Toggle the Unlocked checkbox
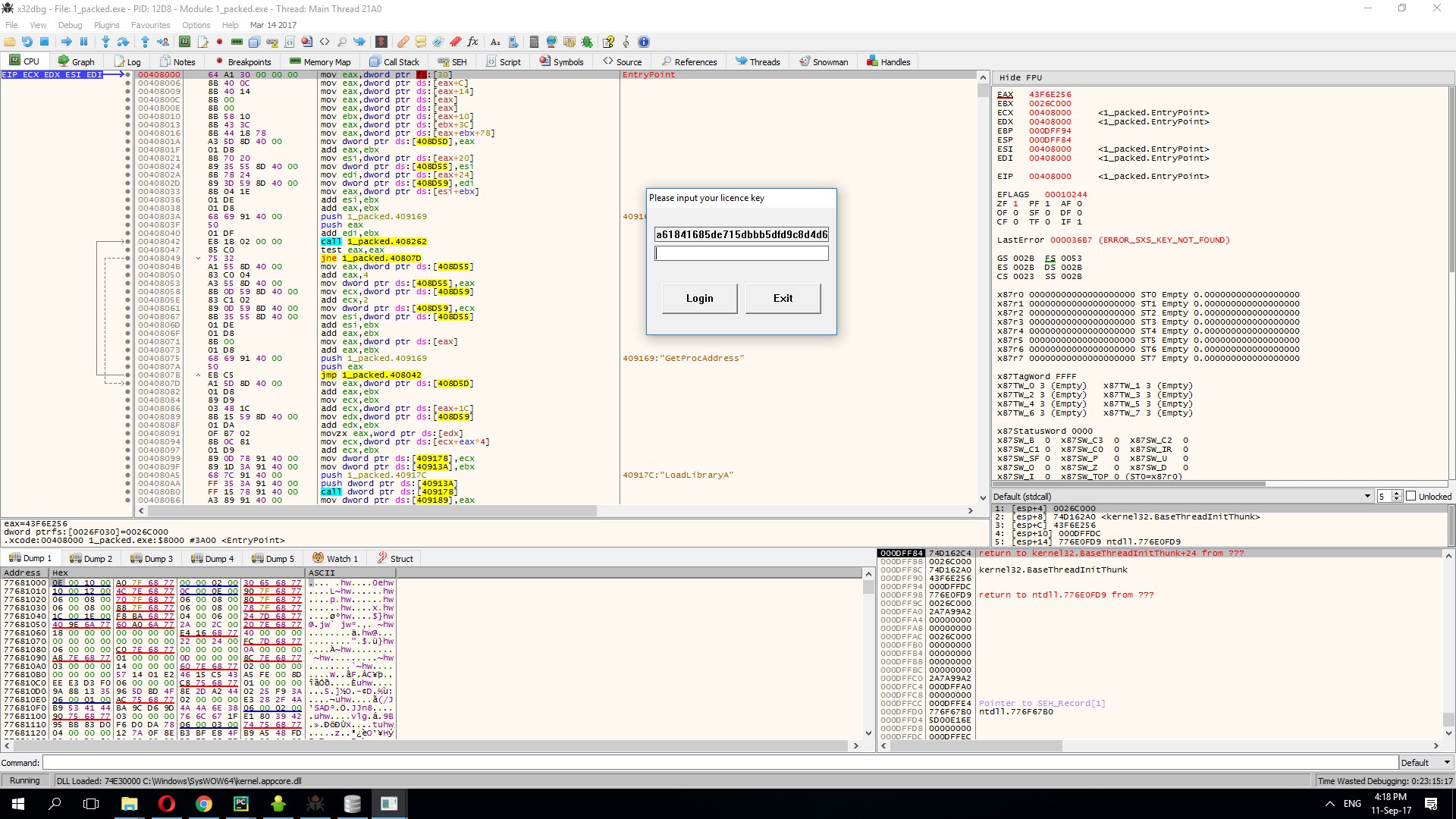Viewport: 1456px width, 819px height. (1411, 496)
